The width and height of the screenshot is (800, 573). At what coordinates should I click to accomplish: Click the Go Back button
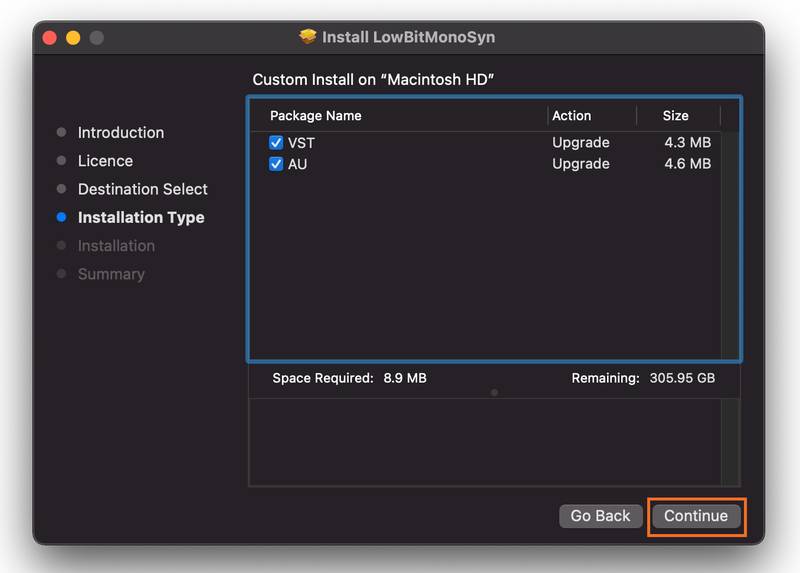pyautogui.click(x=600, y=516)
